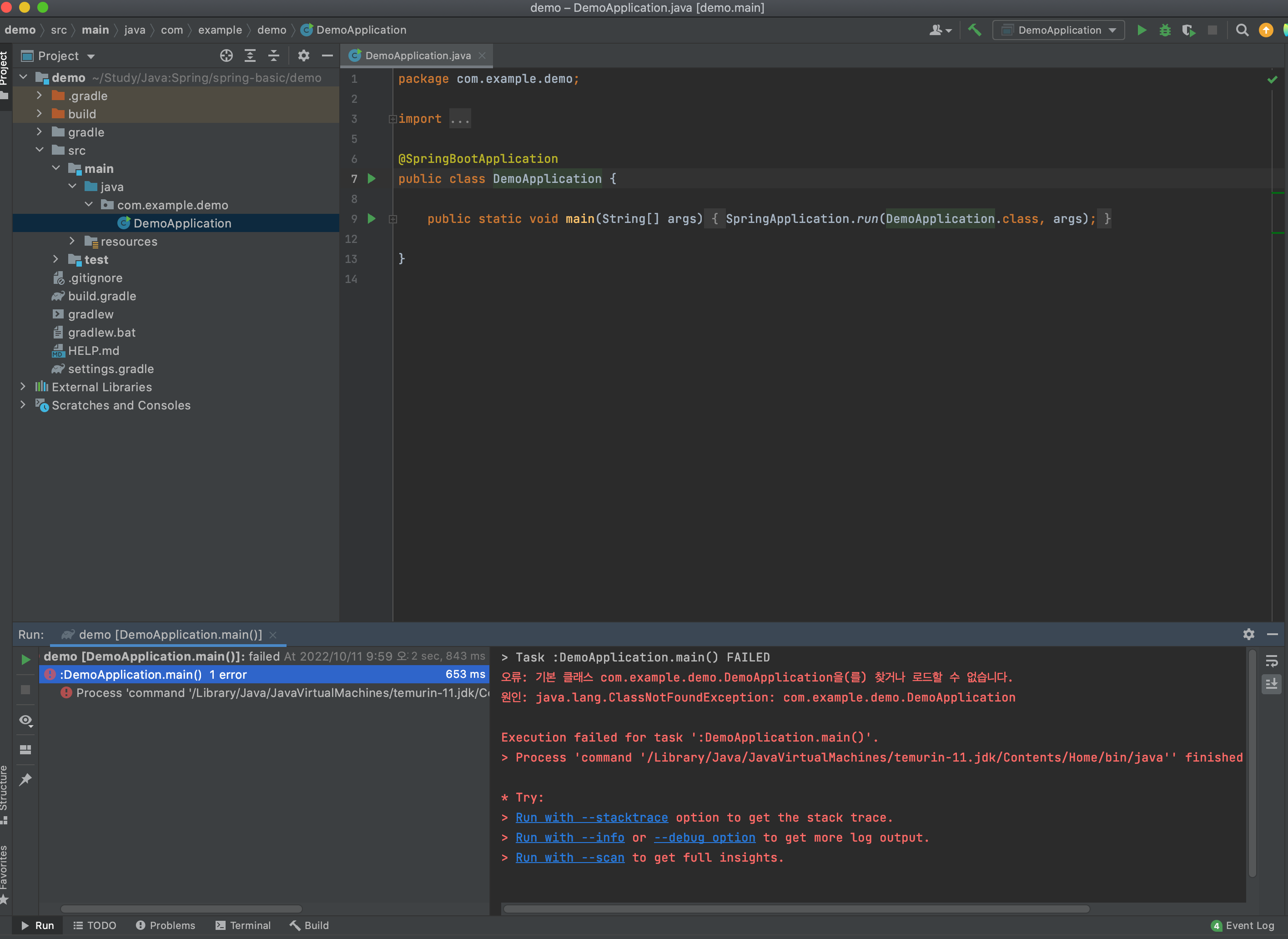Expand the gradle folder
This screenshot has height=939, width=1288.
pos(39,132)
